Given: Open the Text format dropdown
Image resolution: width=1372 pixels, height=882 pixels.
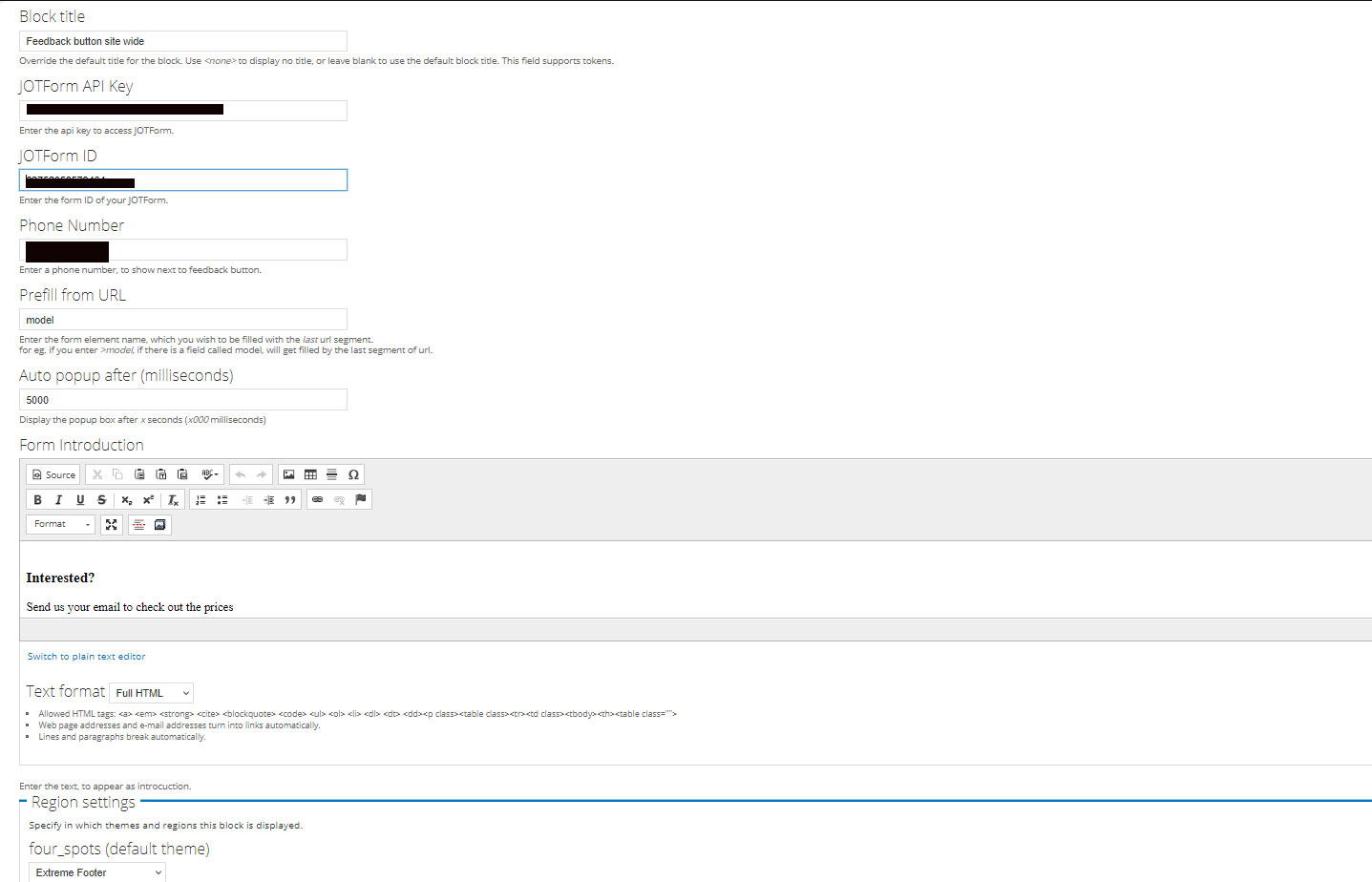Looking at the screenshot, I should 150,692.
